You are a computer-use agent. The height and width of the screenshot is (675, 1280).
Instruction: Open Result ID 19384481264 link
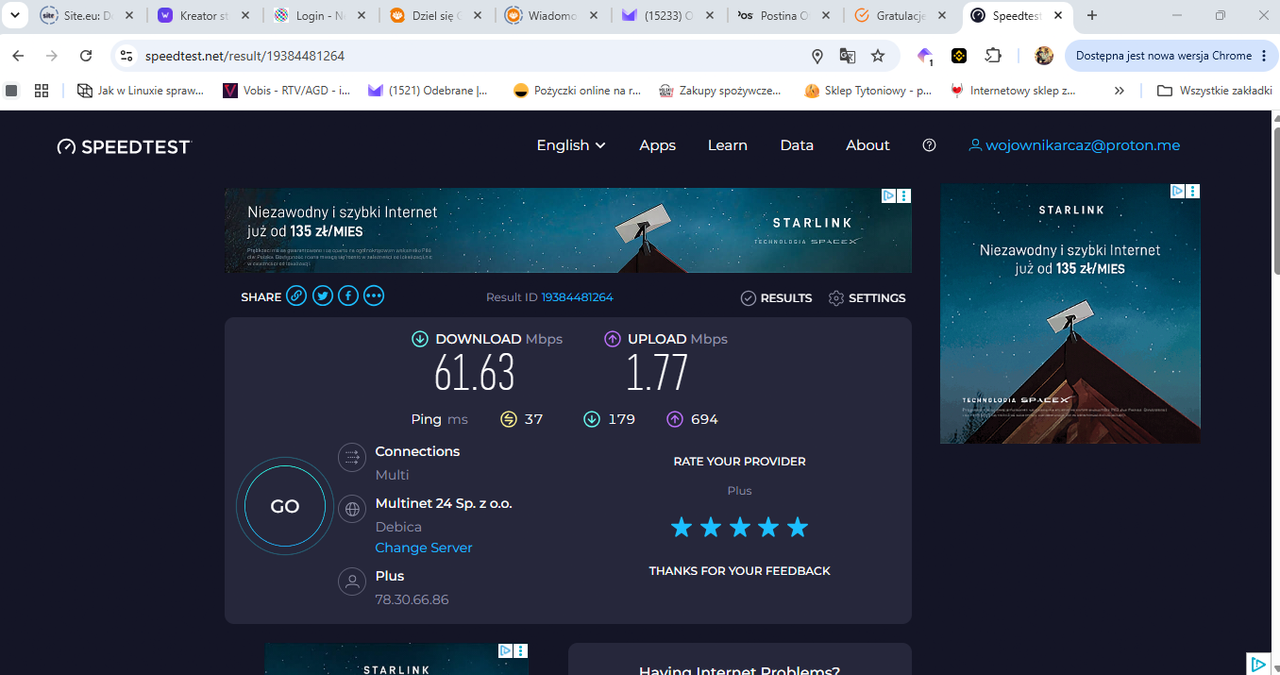(x=577, y=298)
